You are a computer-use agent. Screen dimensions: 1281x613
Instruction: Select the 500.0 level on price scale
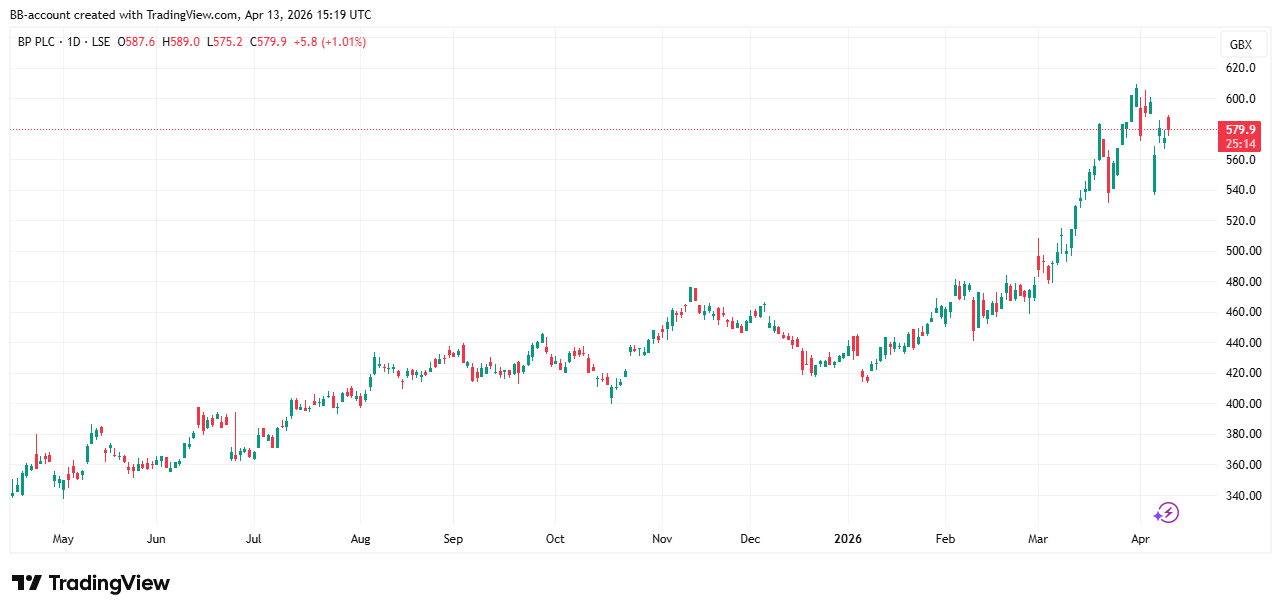[x=1240, y=251]
